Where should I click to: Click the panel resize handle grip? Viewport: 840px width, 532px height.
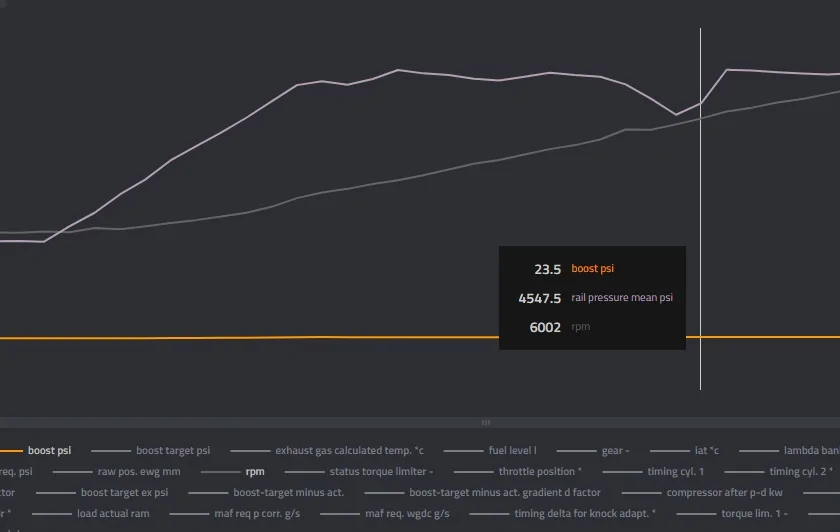(x=485, y=422)
